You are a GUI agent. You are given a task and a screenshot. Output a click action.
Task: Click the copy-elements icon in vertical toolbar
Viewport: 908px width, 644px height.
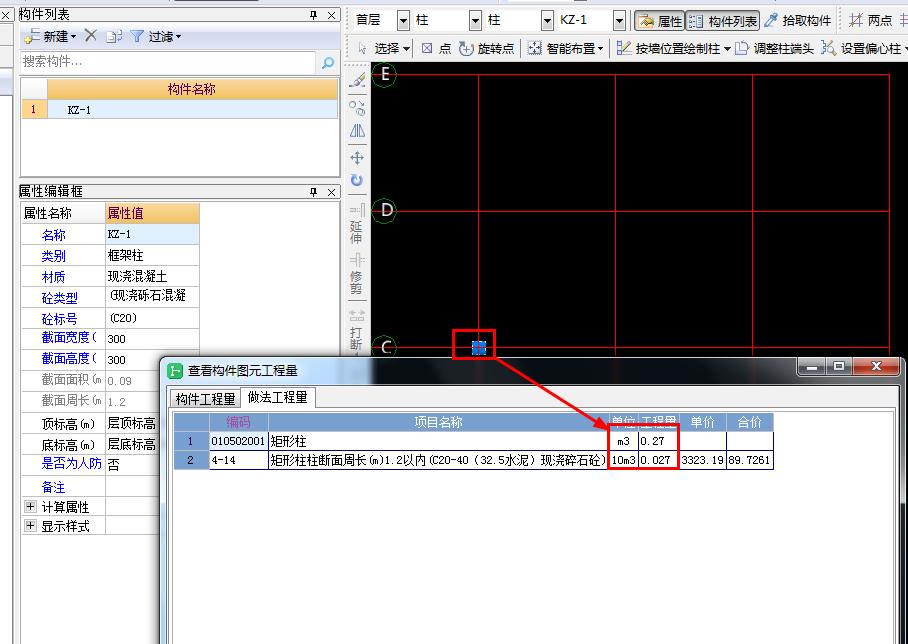click(357, 108)
